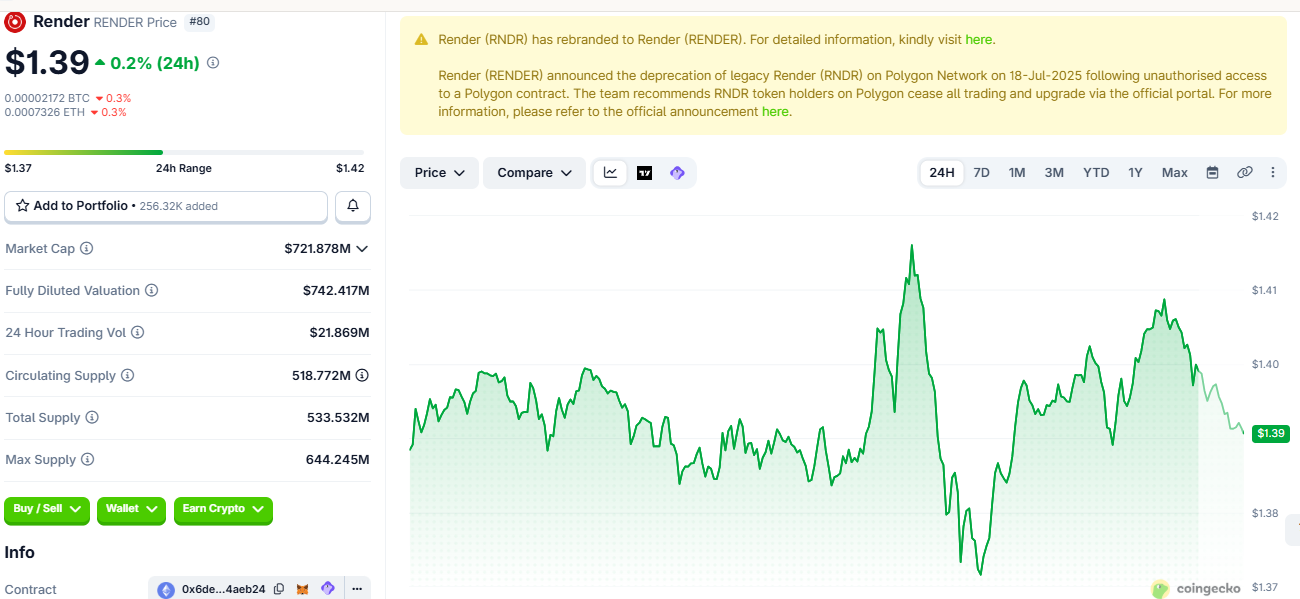1300x599 pixels.
Task: Click purple icon next to MetaMask fox in Contract row
Action: click(327, 589)
